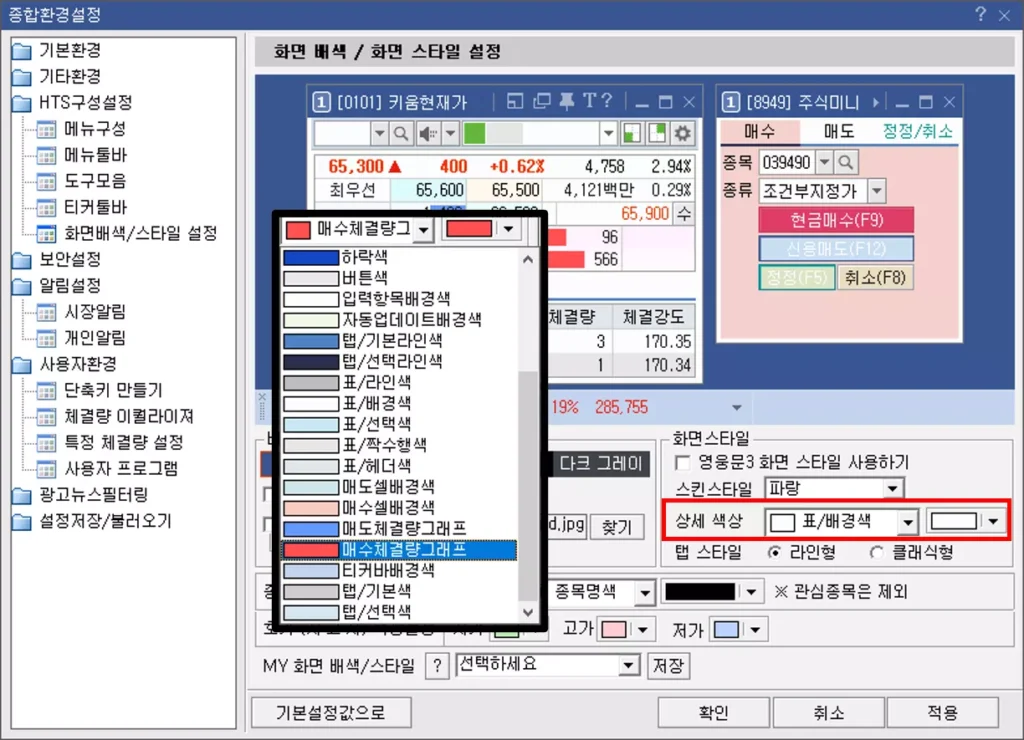1024x740 pixels.
Task: Click the 확인 button
Action: coord(713,713)
